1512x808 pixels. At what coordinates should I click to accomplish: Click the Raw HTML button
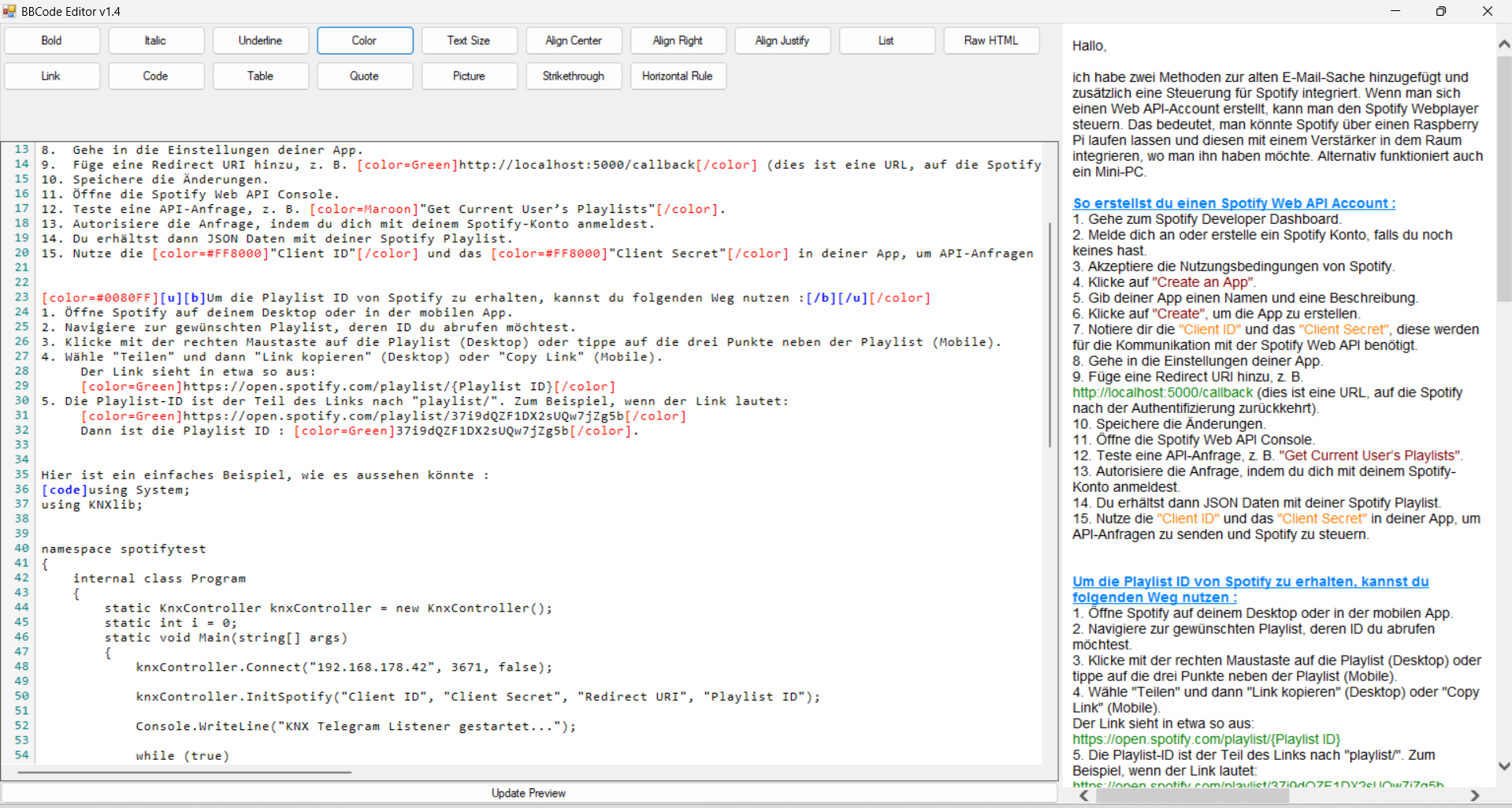[991, 40]
